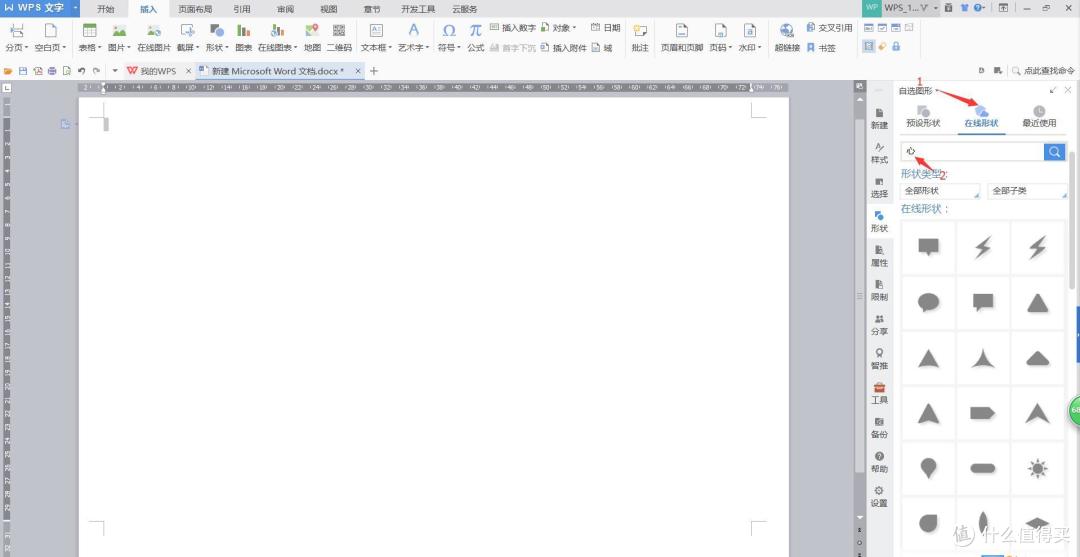Viewport: 1080px width, 557px height.
Task: Open the 选择 selection sidebar panel
Action: (879, 187)
